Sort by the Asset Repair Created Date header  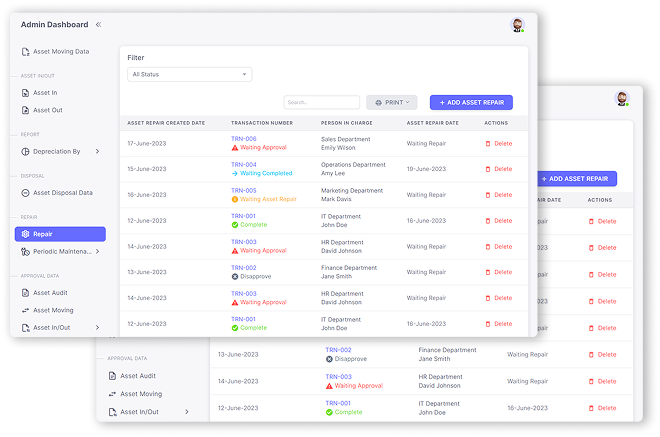click(x=165, y=123)
